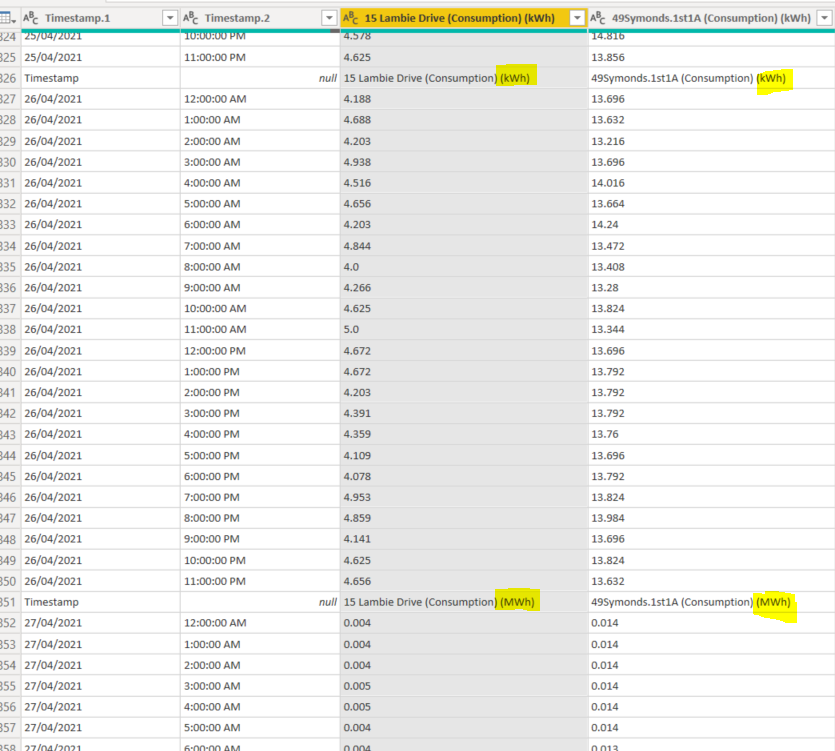This screenshot has width=835, height=751.
Task: Click the value 4.109
Action: [x=357, y=455]
